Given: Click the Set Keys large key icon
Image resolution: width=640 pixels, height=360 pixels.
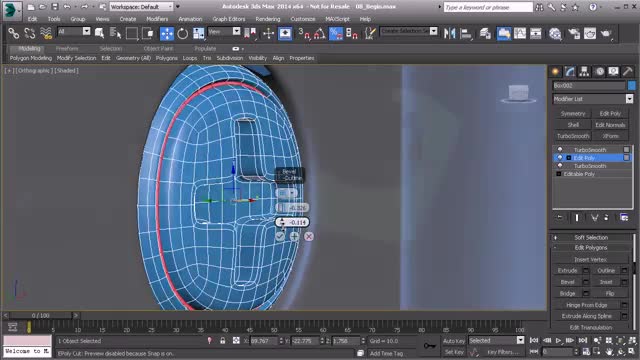Looking at the screenshot, I should (429, 346).
